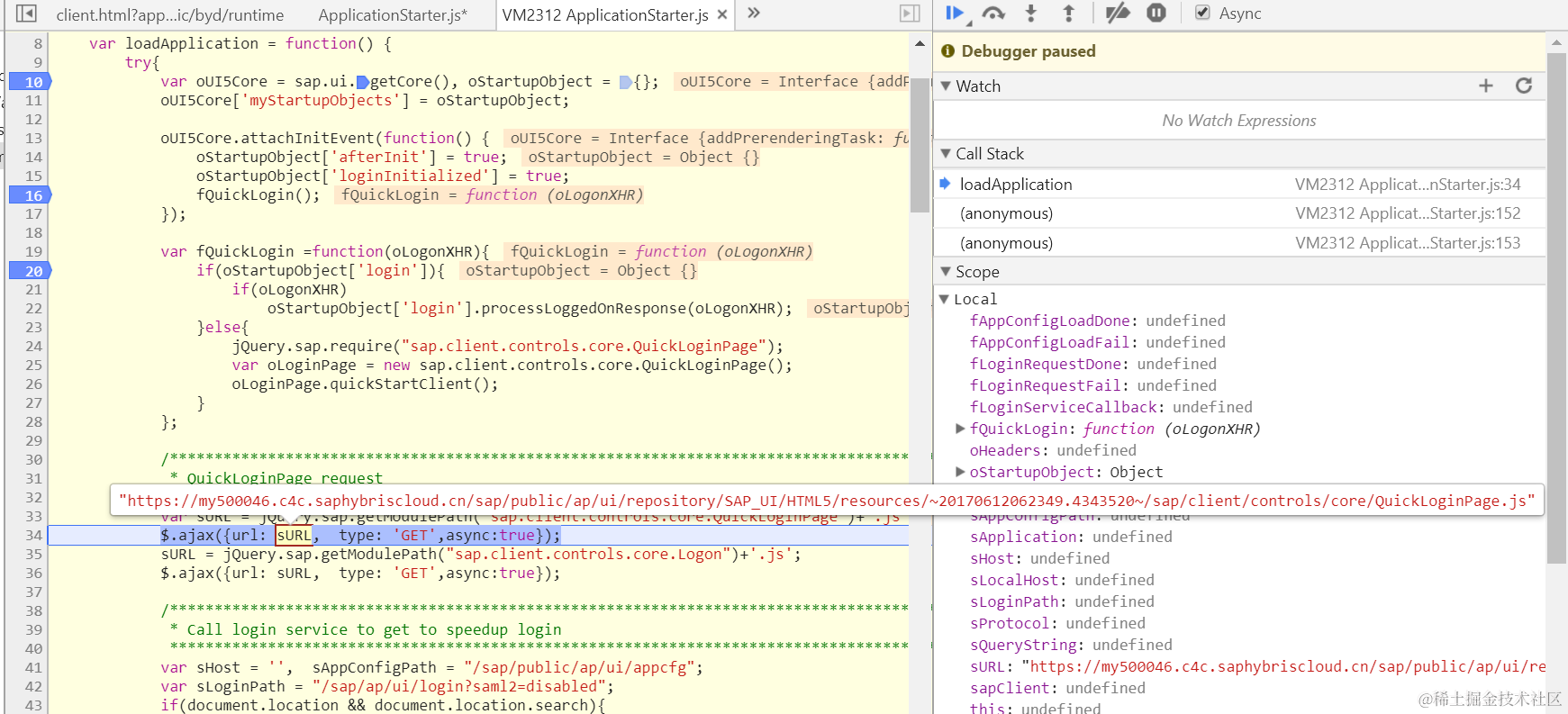The image size is (1568, 714).
Task: Click the QuickLoginPage.js URL tooltip
Action: coord(827,501)
